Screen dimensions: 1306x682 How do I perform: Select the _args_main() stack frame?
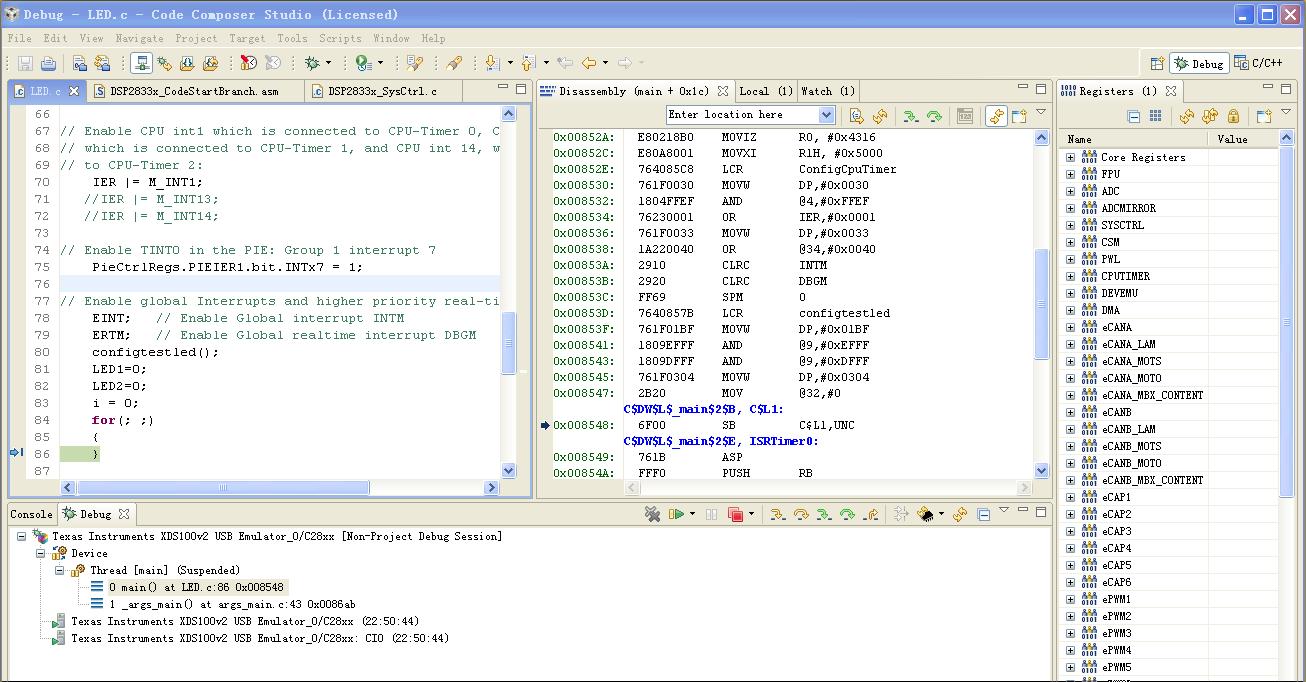point(232,604)
